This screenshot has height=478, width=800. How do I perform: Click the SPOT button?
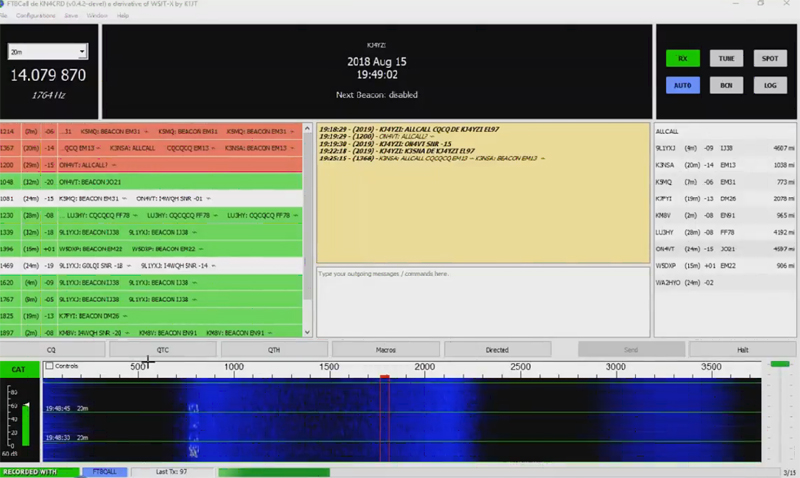[x=765, y=59]
